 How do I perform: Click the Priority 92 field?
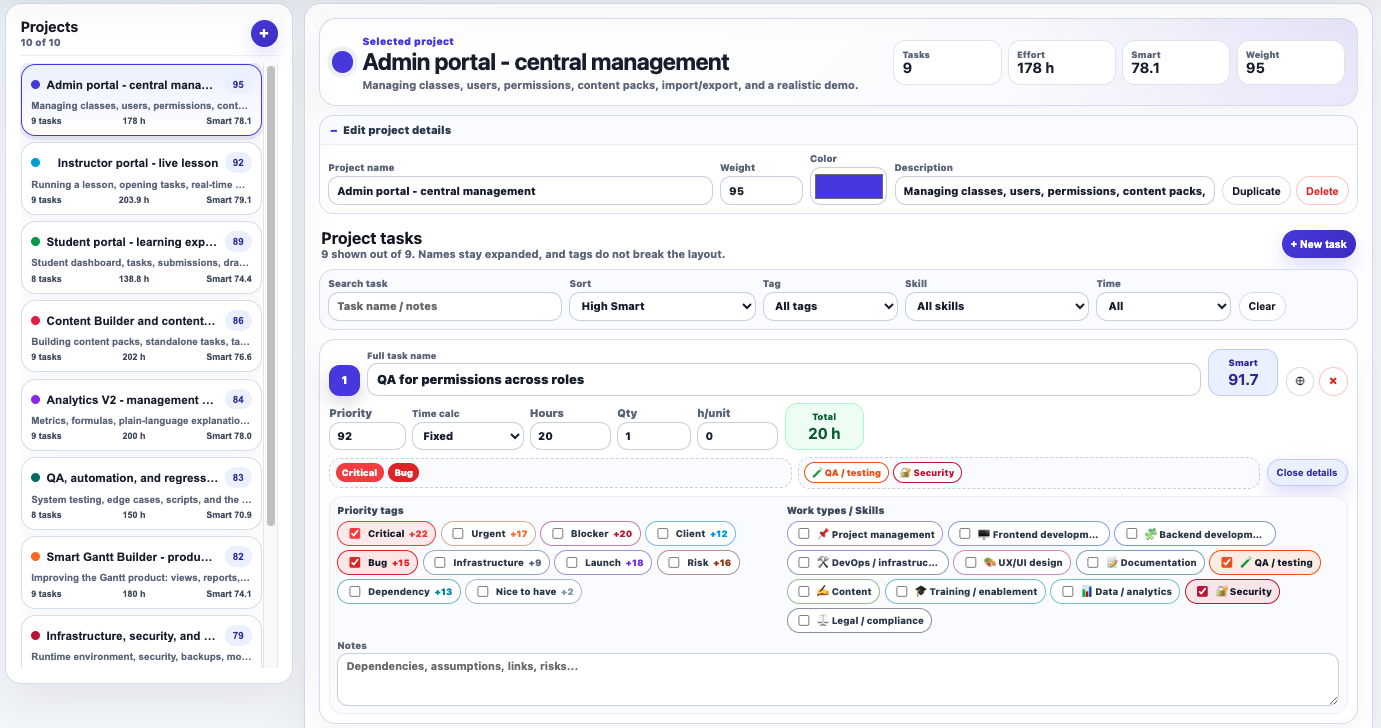click(367, 436)
